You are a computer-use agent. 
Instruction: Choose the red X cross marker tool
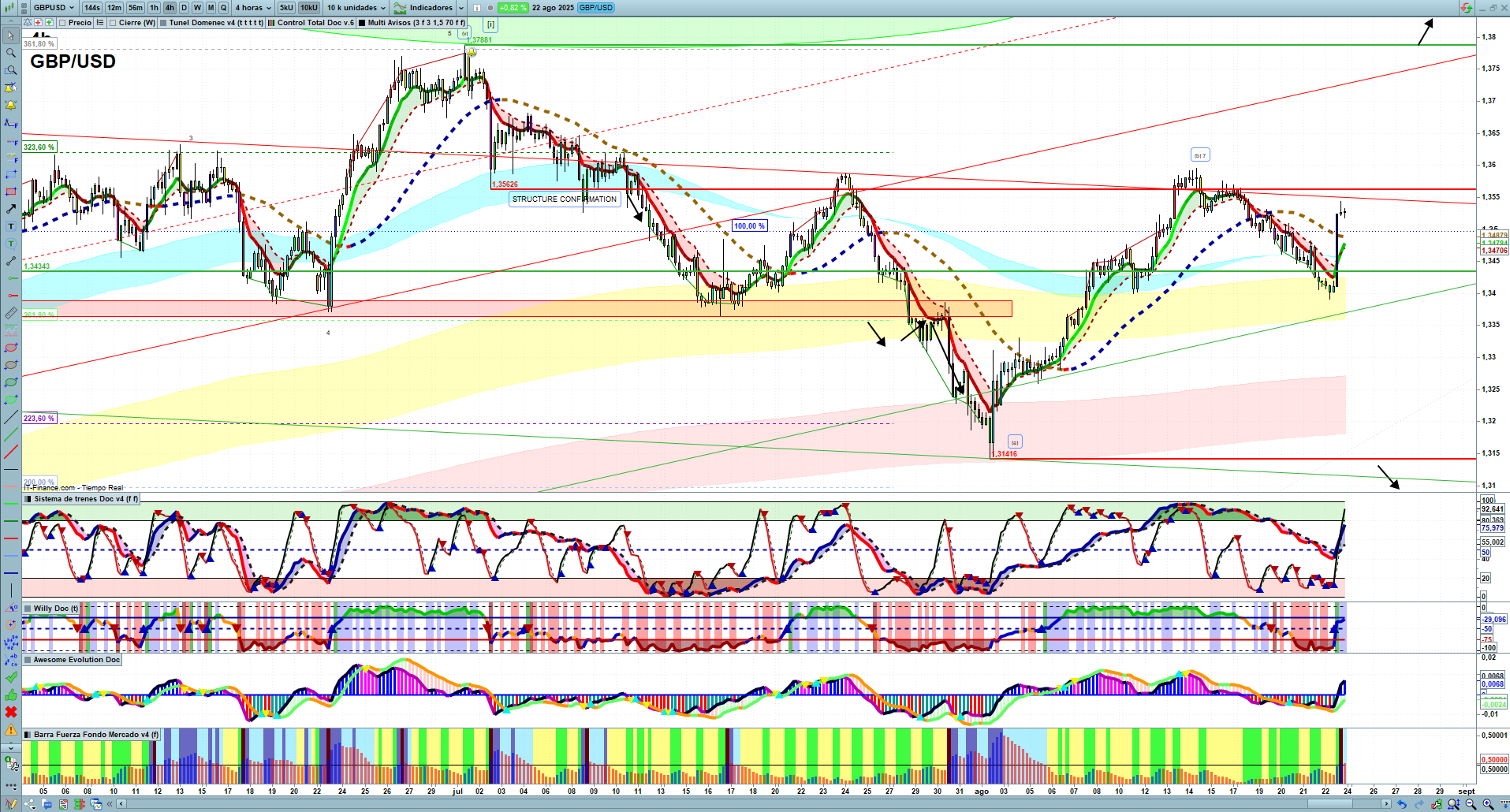[11, 712]
